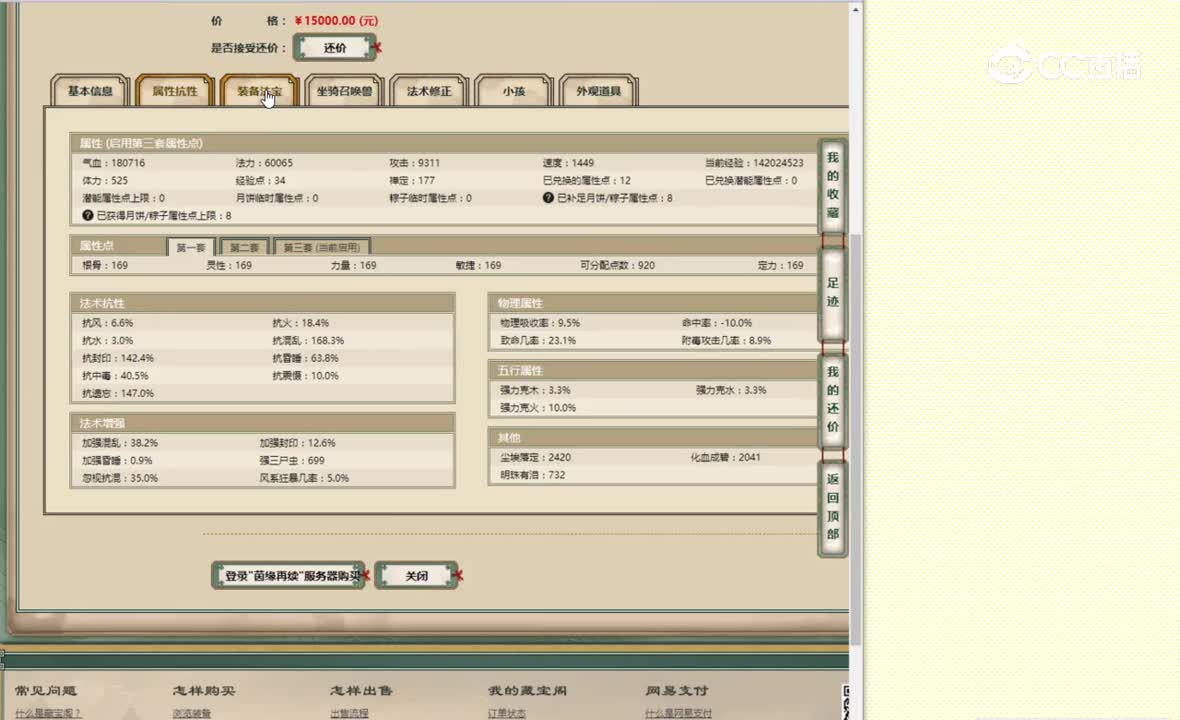
Task: Click the 命中率：-10.0% entry
Action: tap(717, 323)
